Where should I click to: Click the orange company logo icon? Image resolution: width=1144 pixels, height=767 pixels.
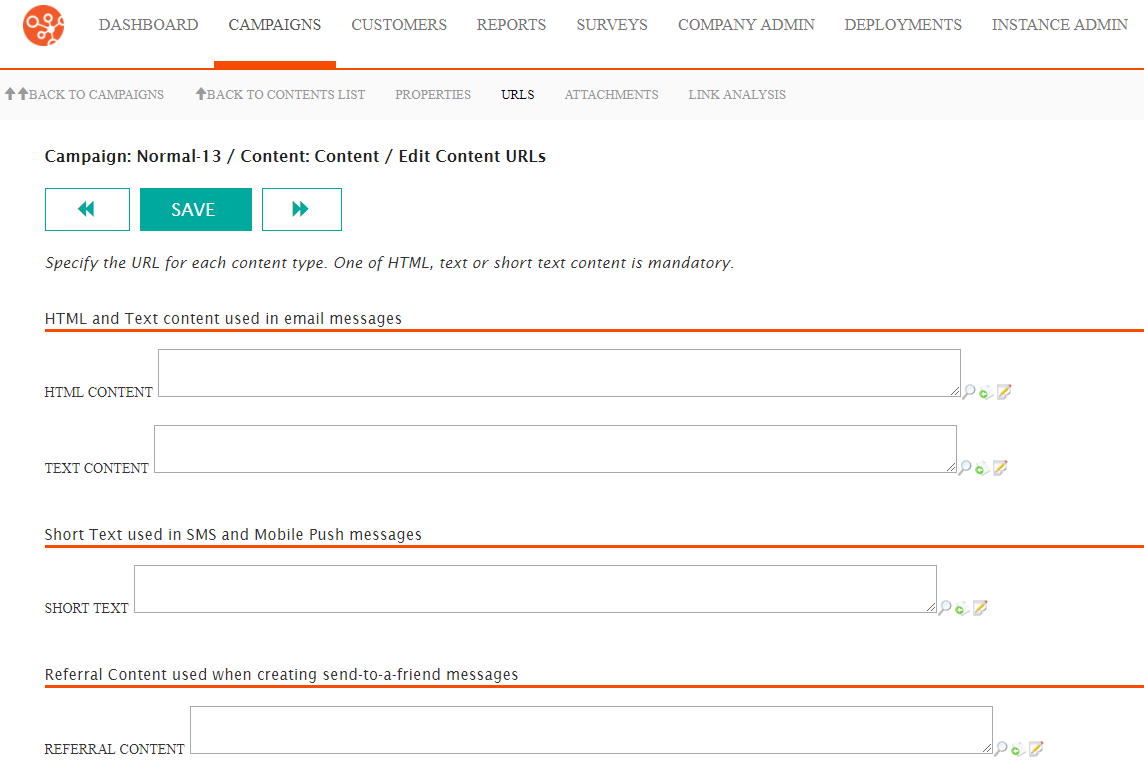pyautogui.click(x=43, y=26)
